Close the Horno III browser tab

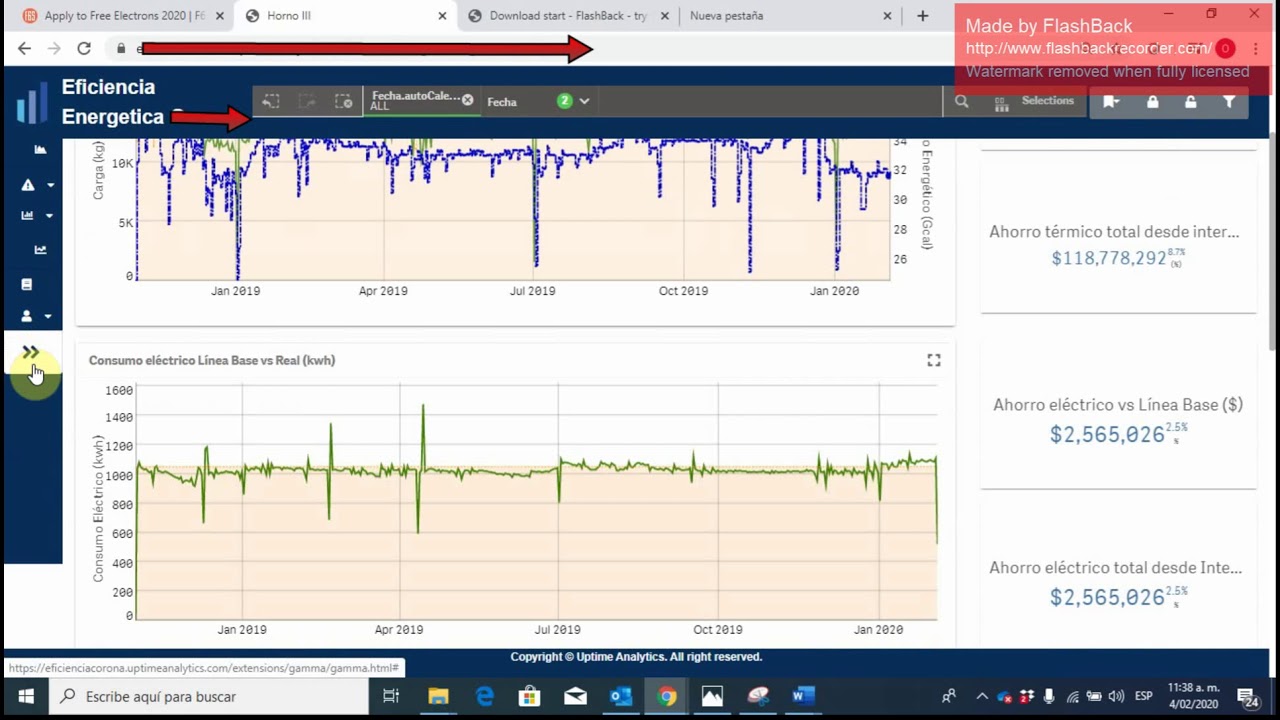point(442,16)
